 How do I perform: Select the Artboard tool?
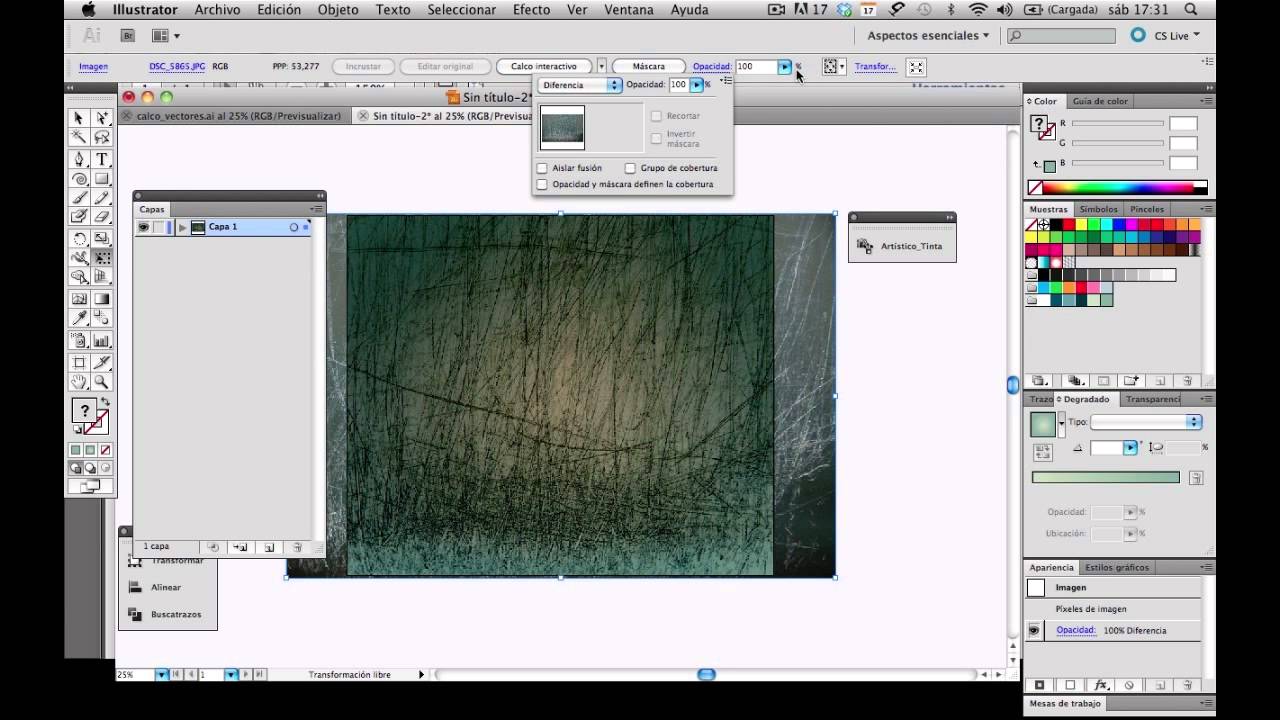point(79,362)
